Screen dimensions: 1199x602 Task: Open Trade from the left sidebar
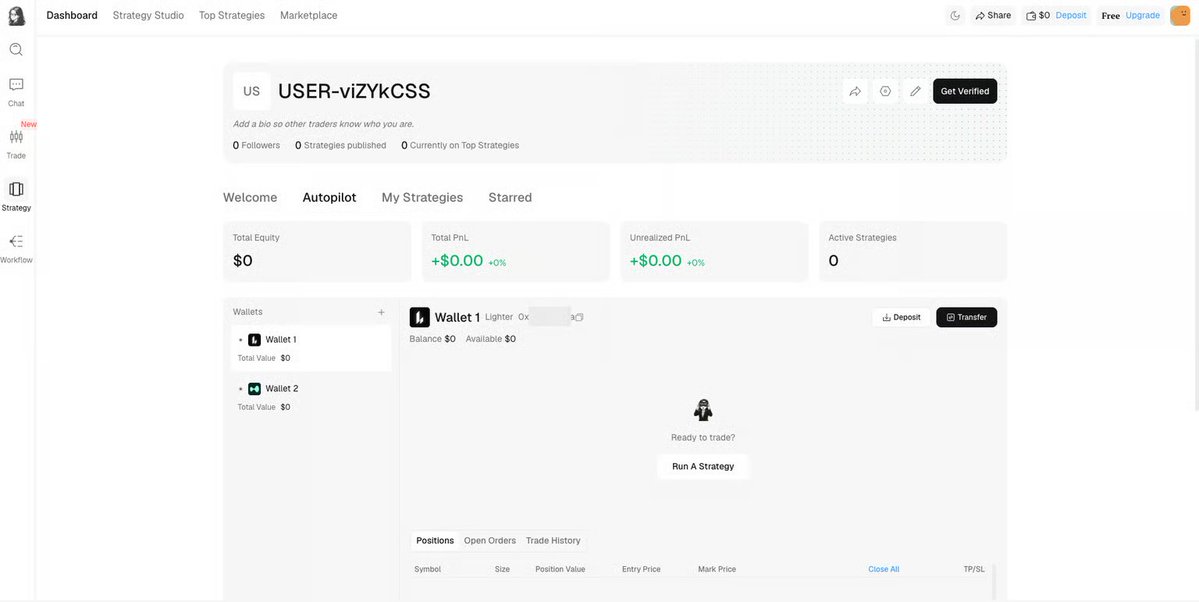click(16, 143)
